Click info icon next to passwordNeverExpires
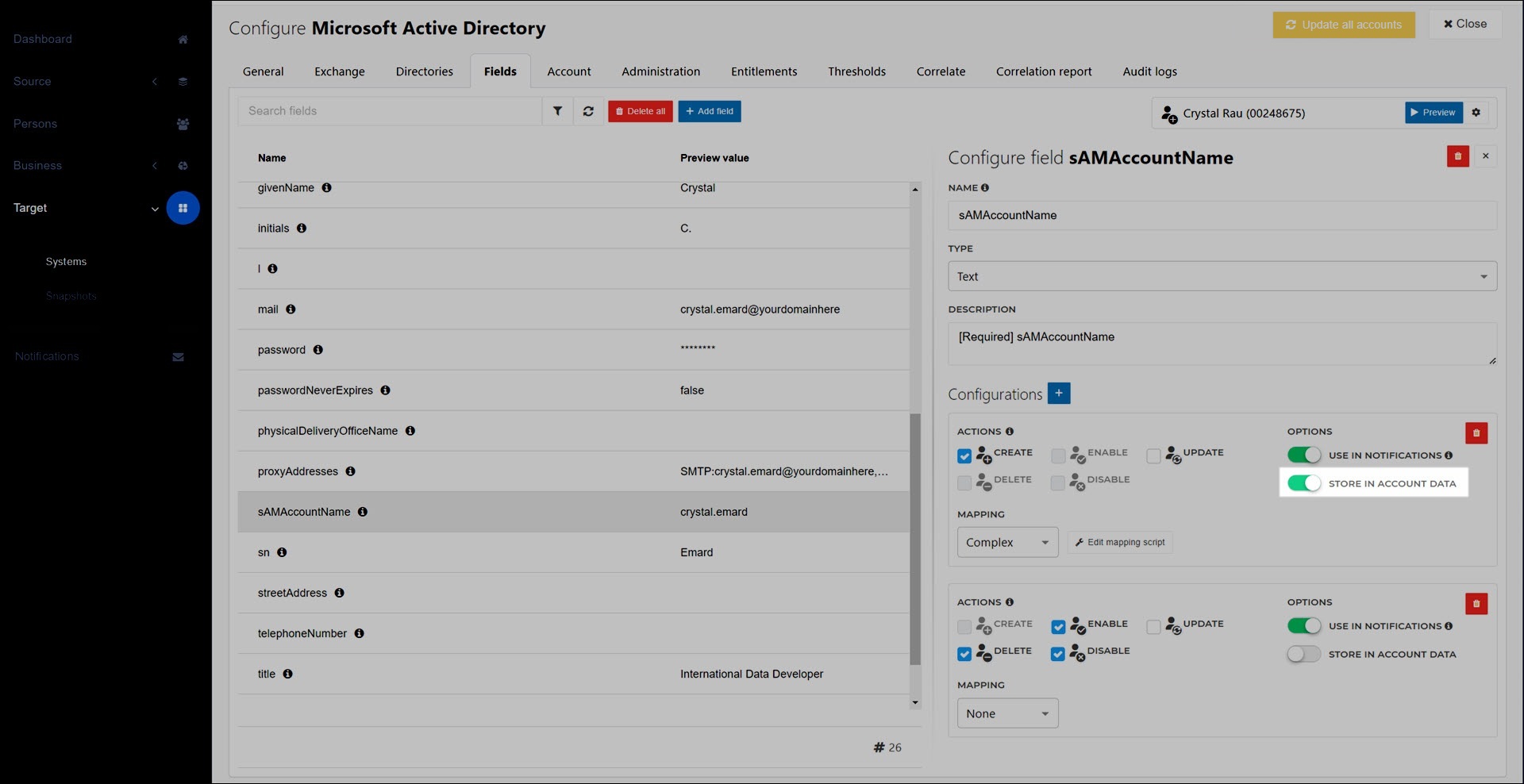Viewport: 1524px width, 784px height. [x=385, y=390]
